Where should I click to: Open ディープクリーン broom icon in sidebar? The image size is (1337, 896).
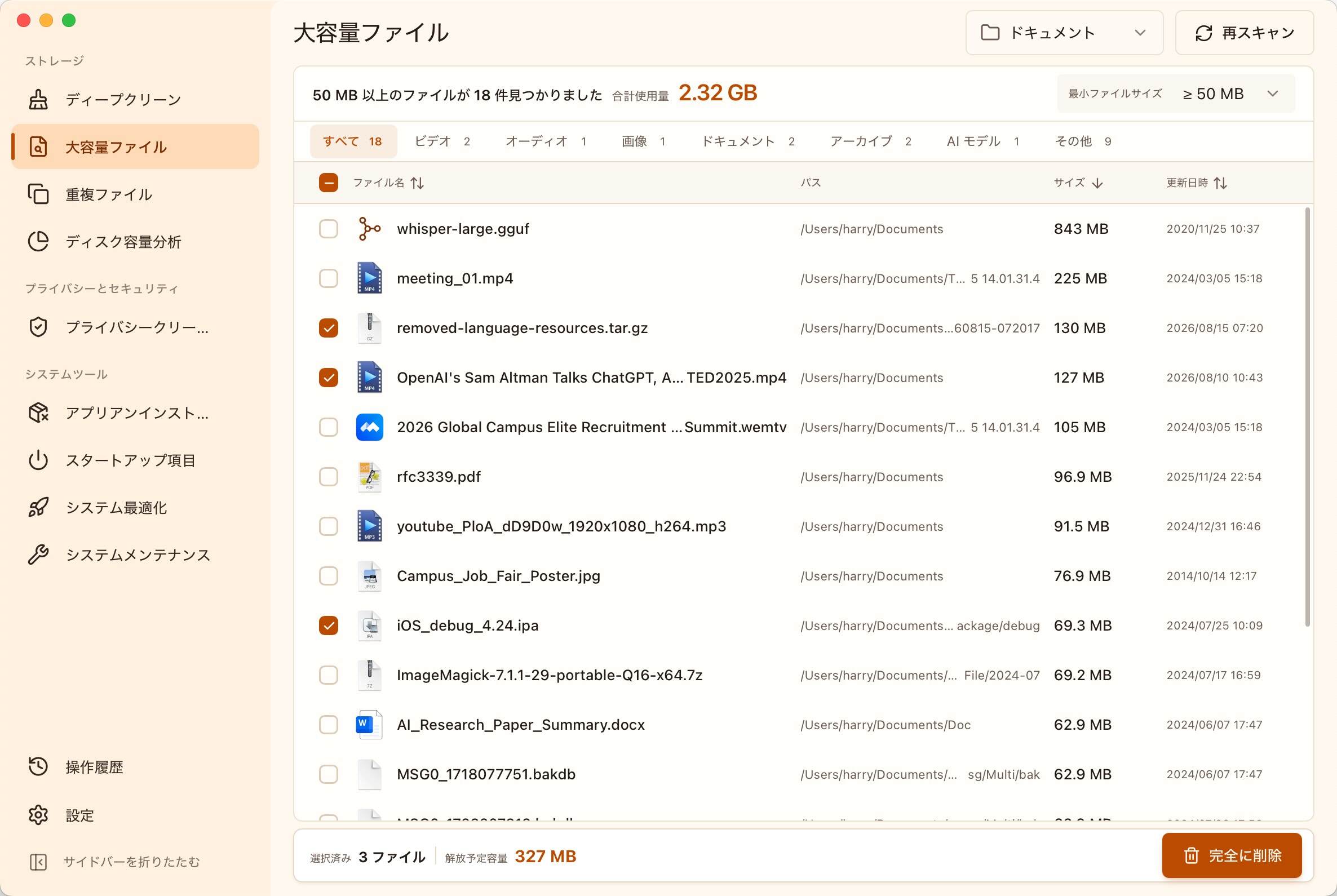pyautogui.click(x=38, y=99)
